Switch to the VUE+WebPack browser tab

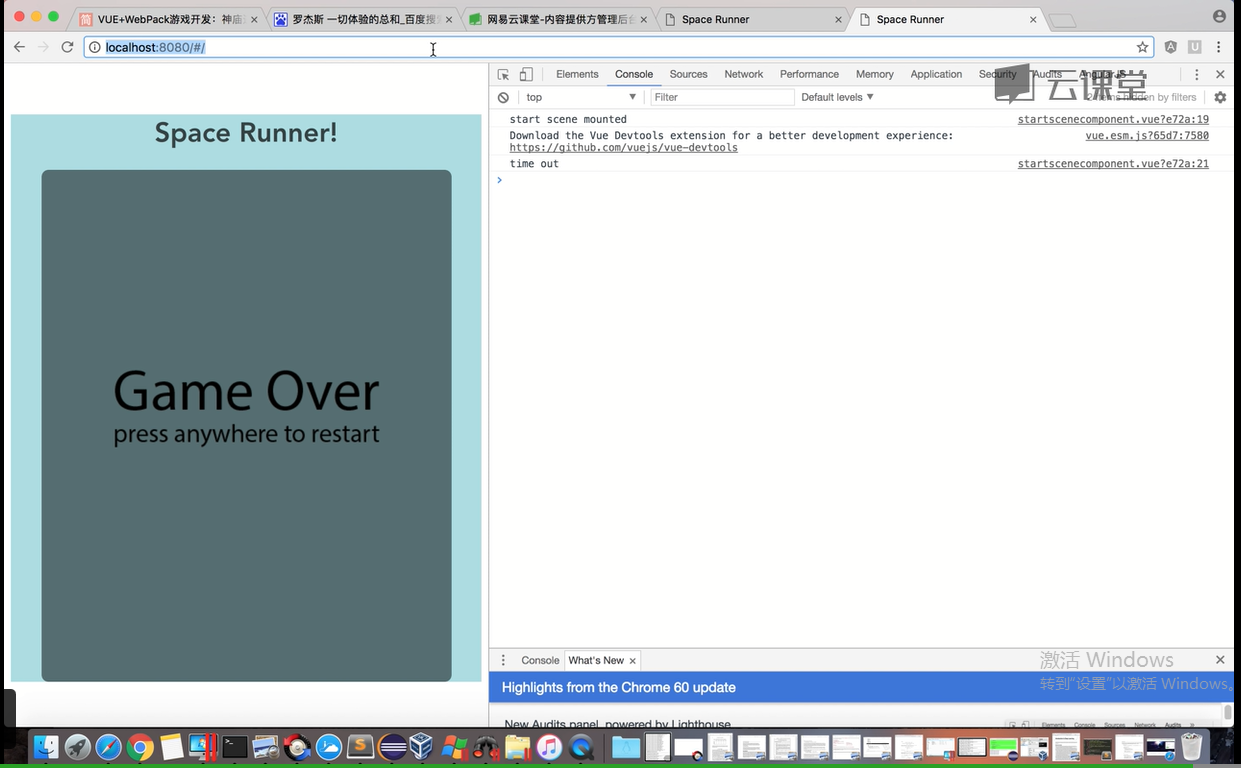pos(168,19)
